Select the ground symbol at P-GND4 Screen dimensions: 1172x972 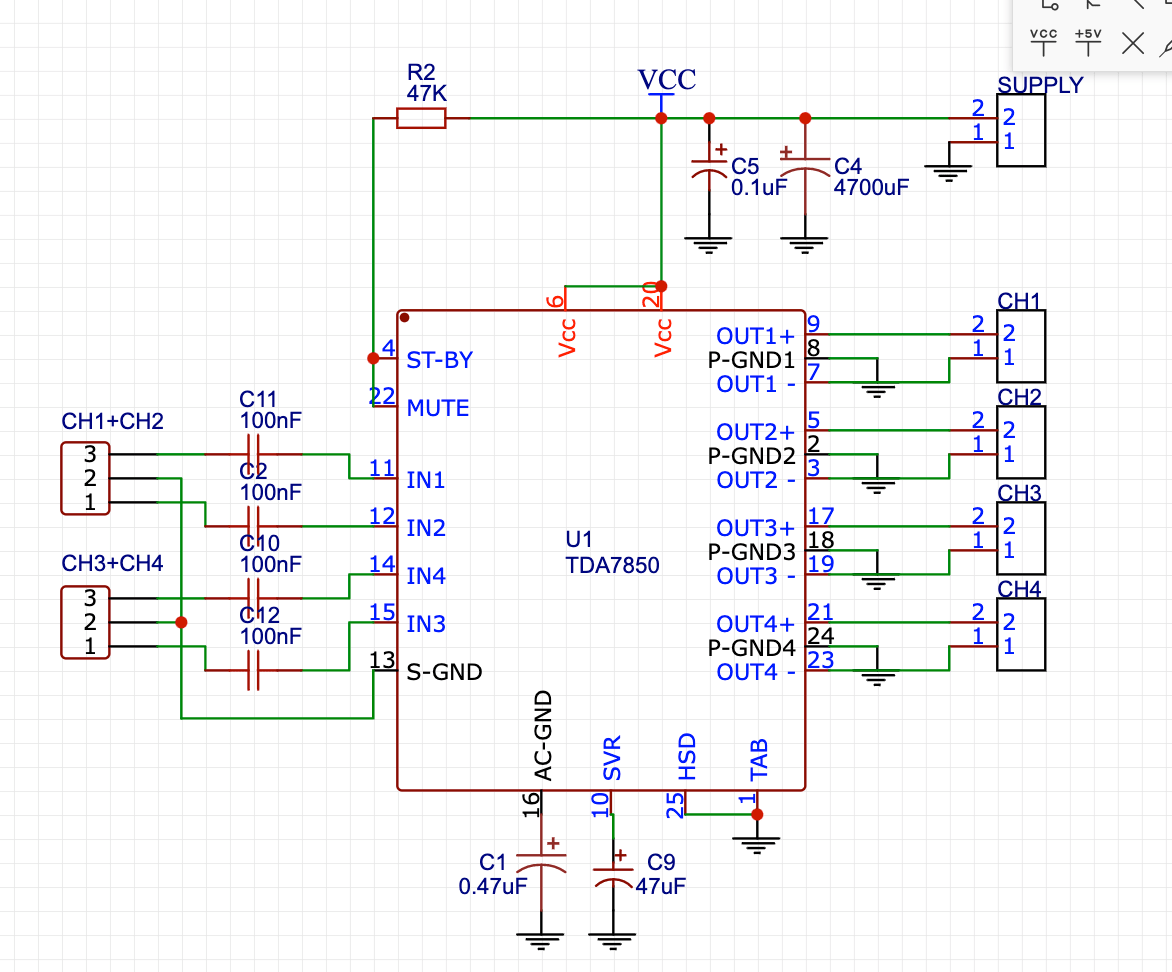[878, 675]
